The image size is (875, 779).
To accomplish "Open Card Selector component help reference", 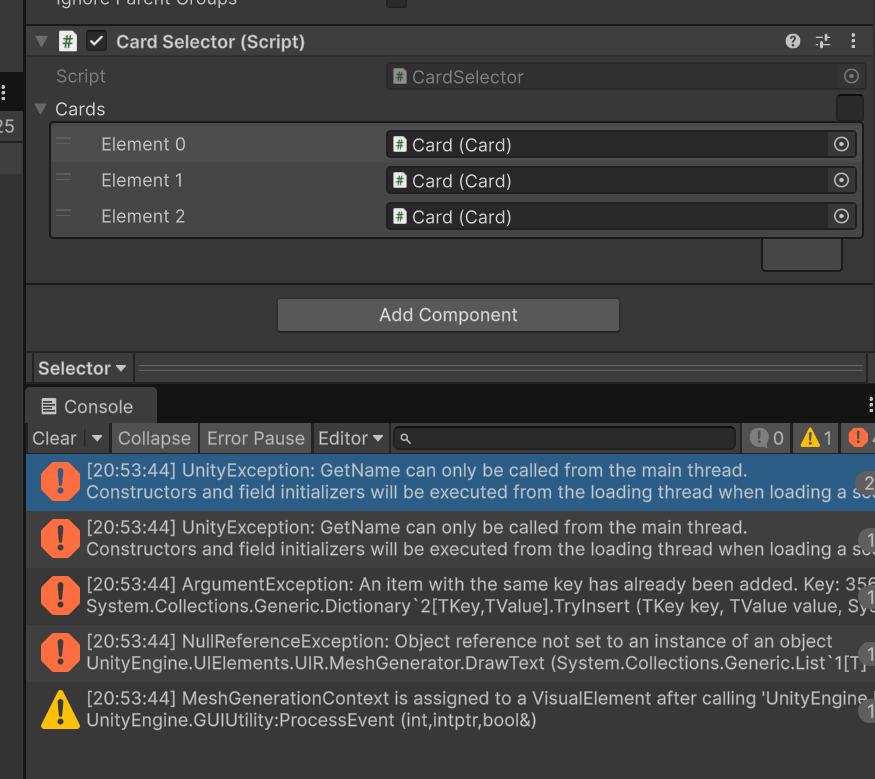I will tap(793, 41).
